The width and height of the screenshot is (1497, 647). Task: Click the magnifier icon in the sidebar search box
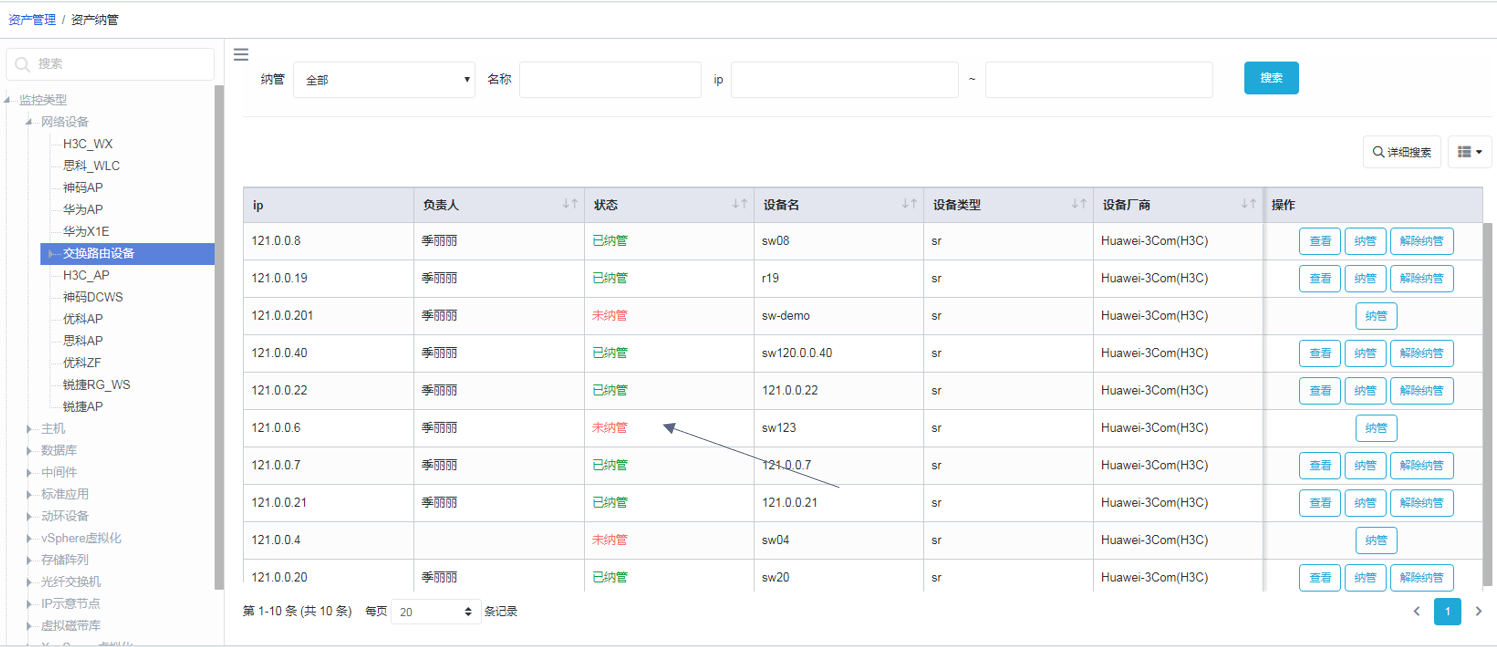pos(22,63)
